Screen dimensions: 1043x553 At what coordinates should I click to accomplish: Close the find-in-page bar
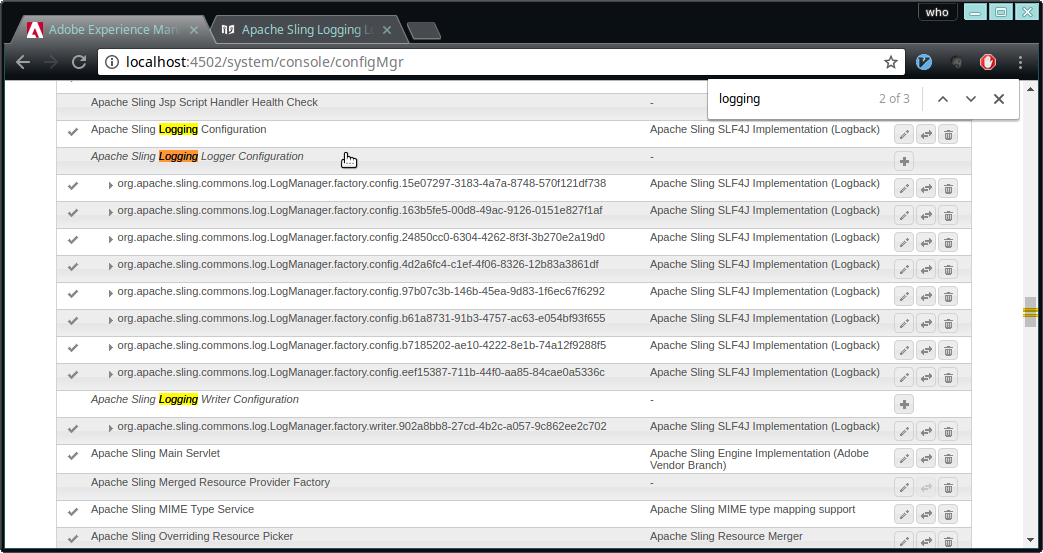[x=998, y=99]
